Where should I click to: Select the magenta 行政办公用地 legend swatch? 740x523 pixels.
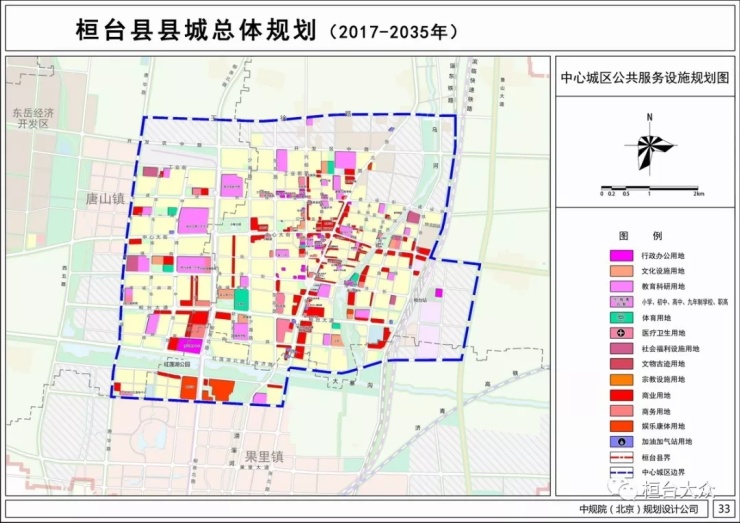click(x=620, y=255)
